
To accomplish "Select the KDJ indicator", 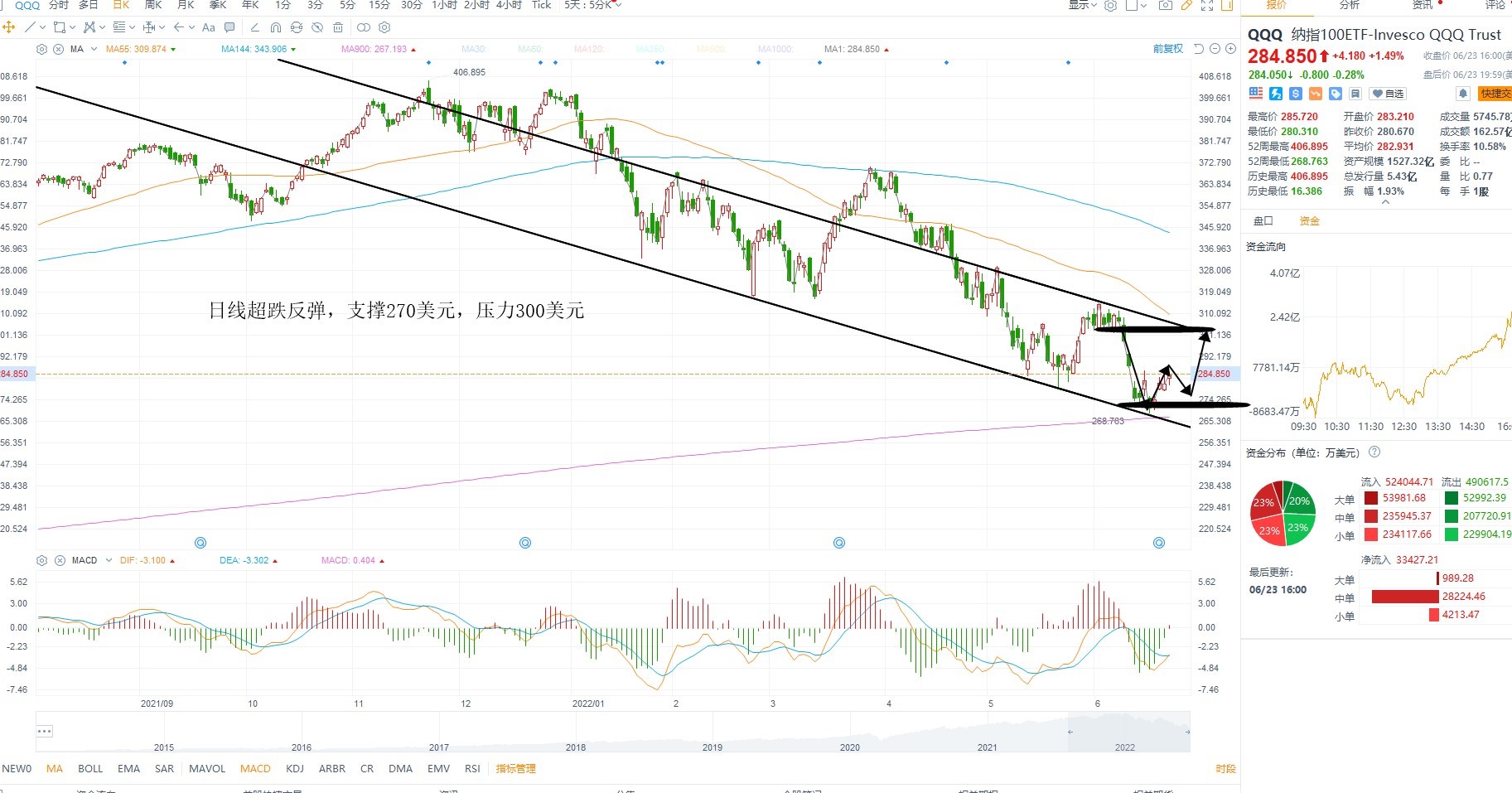I will [x=295, y=769].
